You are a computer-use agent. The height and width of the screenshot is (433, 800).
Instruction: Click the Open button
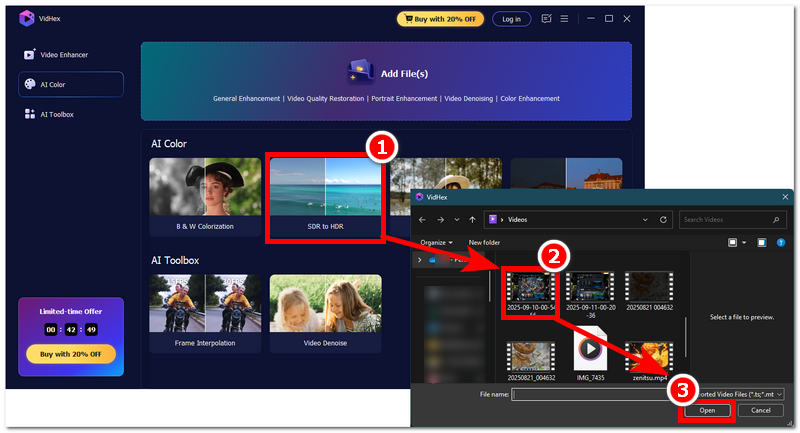click(x=707, y=410)
